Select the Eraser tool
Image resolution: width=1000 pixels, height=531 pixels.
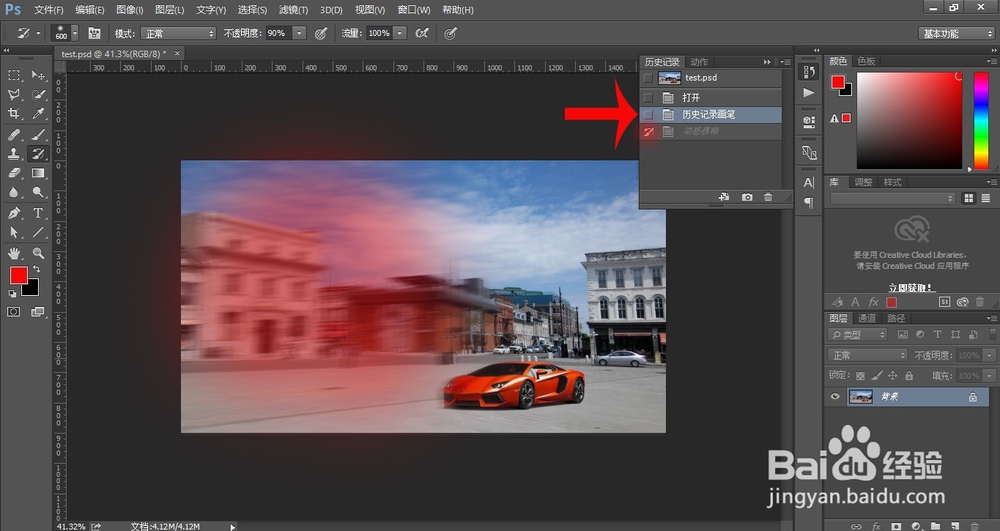(14, 173)
